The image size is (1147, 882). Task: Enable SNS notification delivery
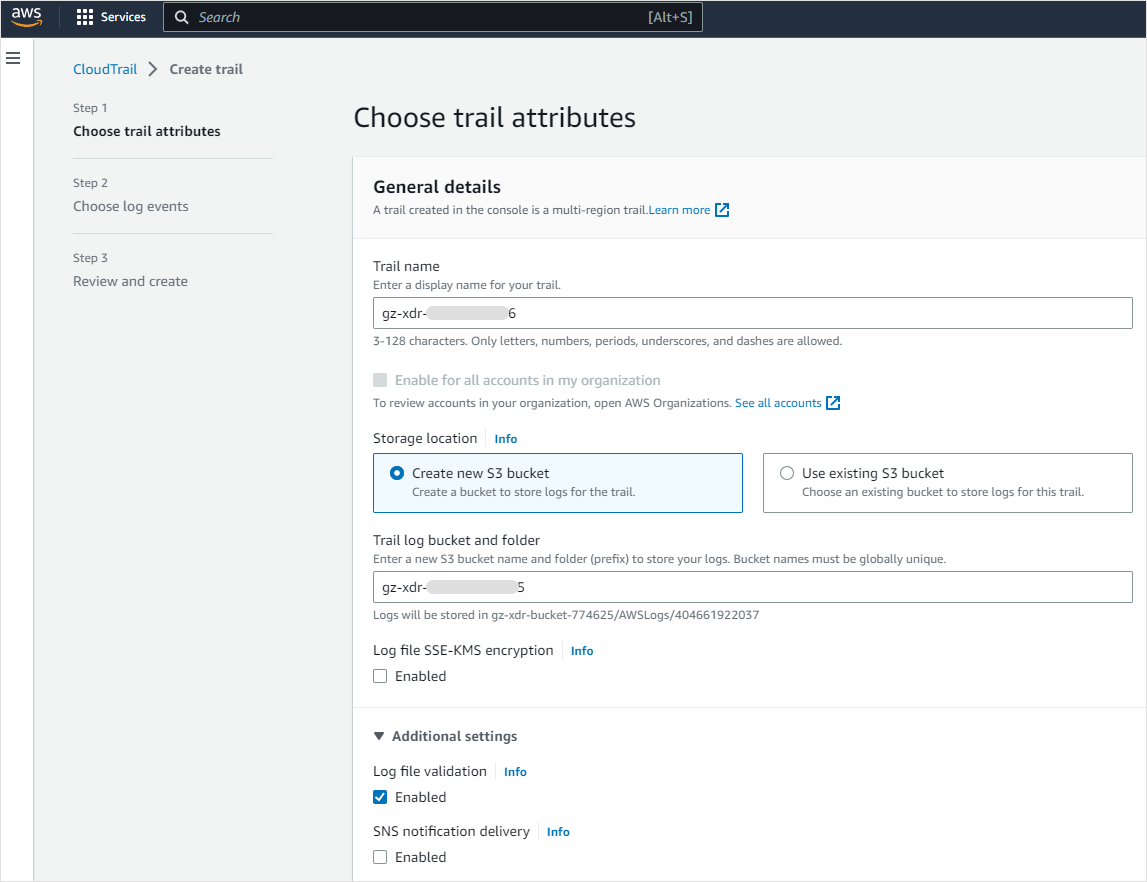[380, 857]
